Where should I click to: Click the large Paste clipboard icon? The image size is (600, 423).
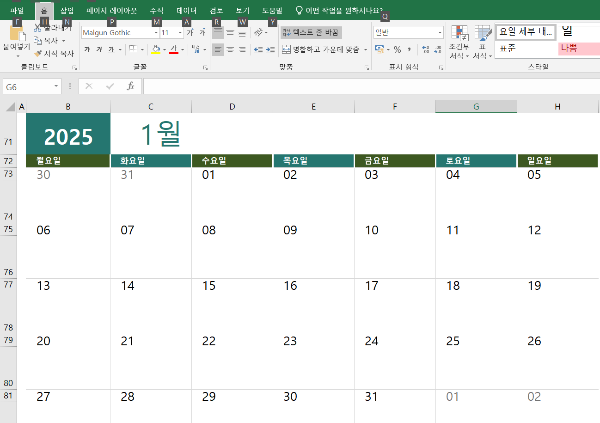pos(16,34)
